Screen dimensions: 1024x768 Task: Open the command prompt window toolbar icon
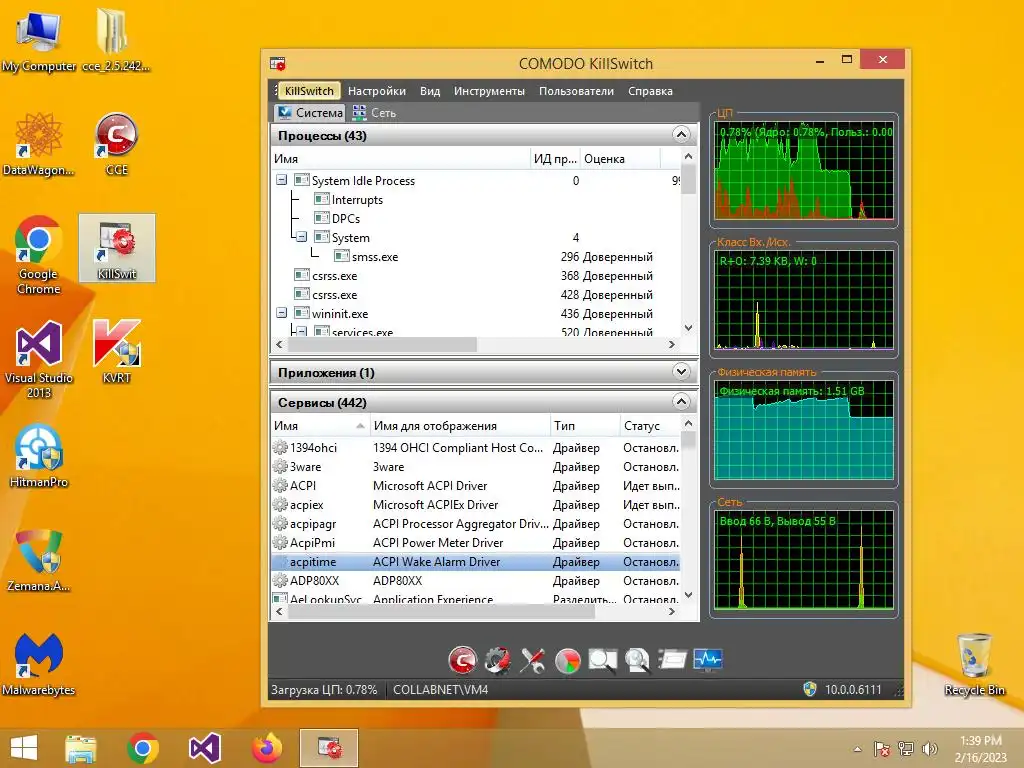tap(672, 660)
